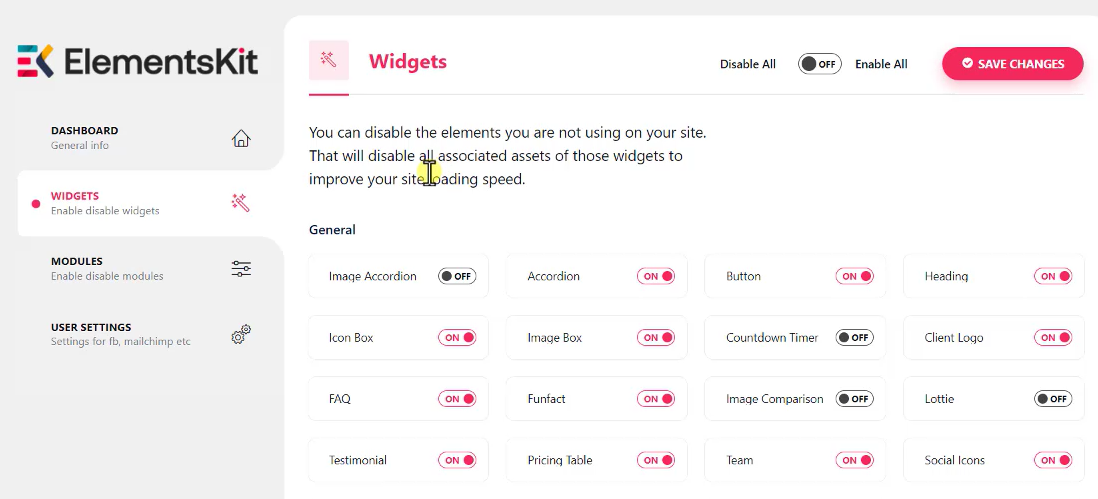
Task: Click the pink Widgets header wand icon
Action: click(x=328, y=60)
